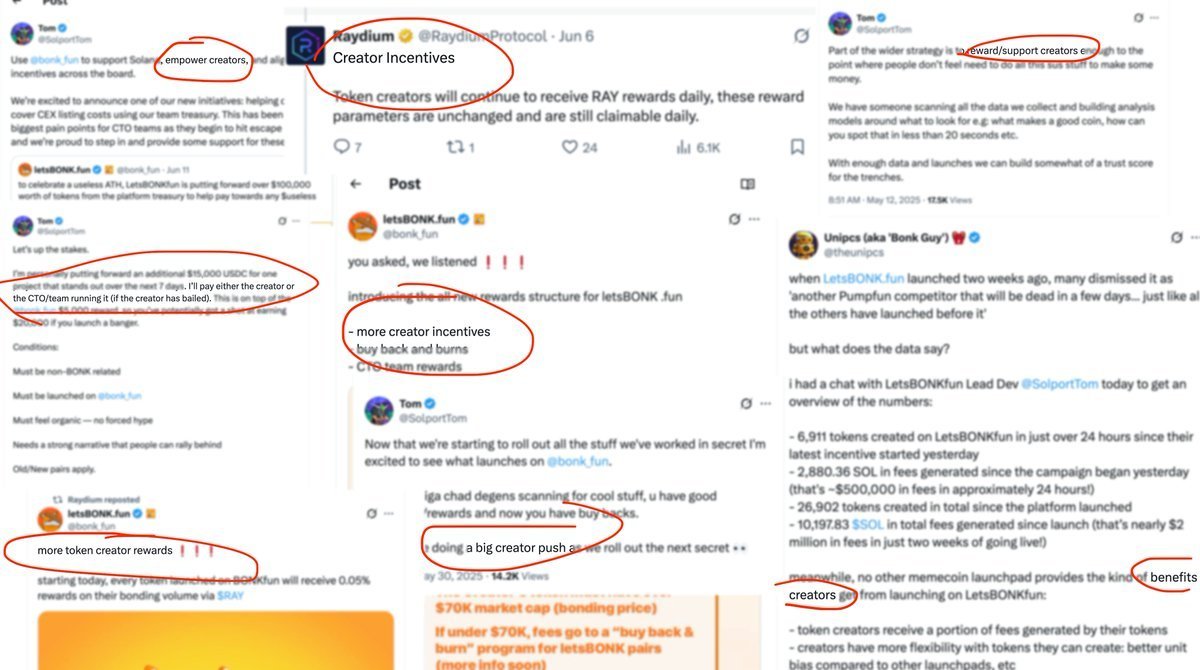Open the letsBONK.fun avatar in the central post
Image resolution: width=1200 pixels, height=670 pixels.
[x=362, y=226]
